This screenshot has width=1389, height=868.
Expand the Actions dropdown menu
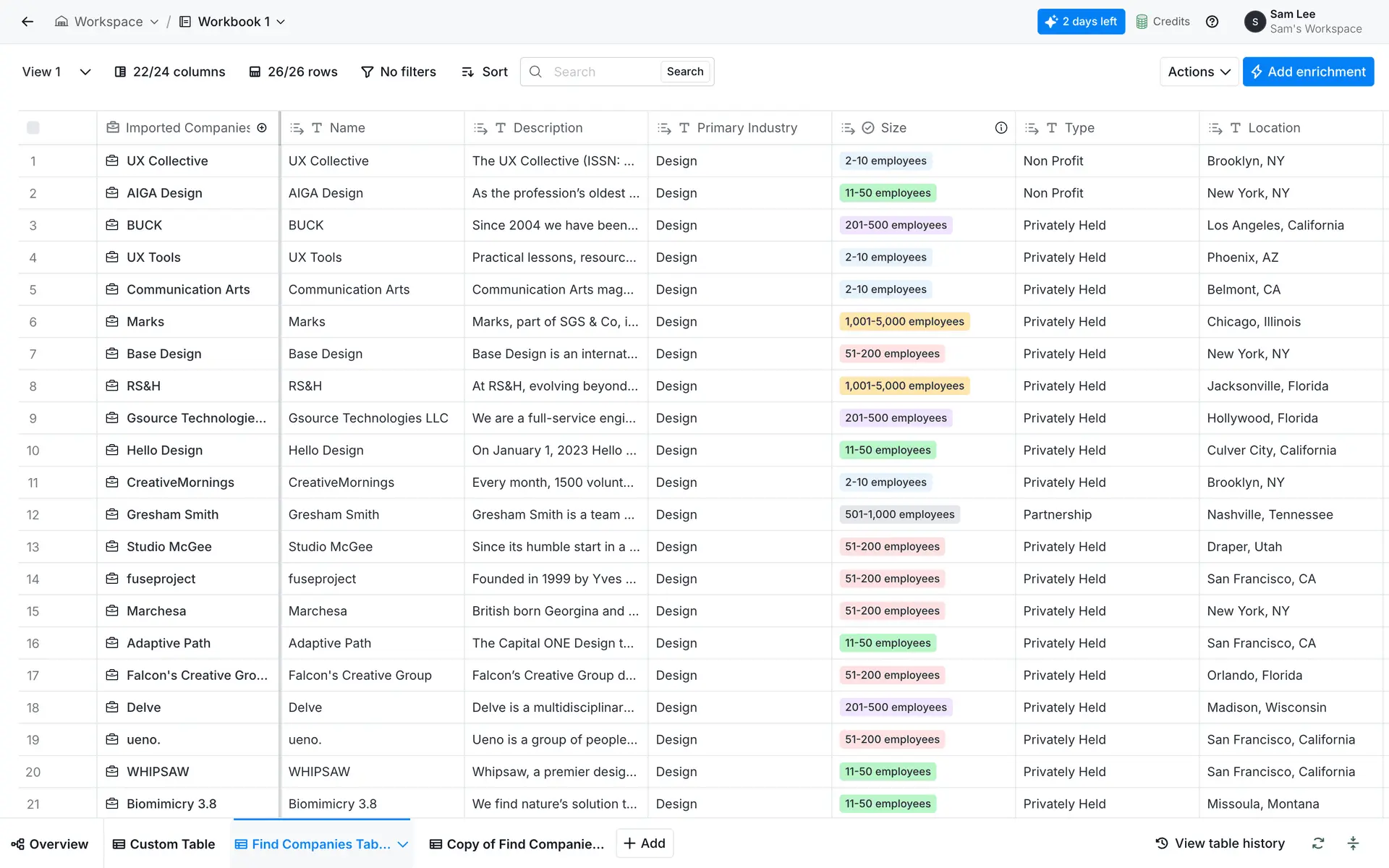(1199, 72)
